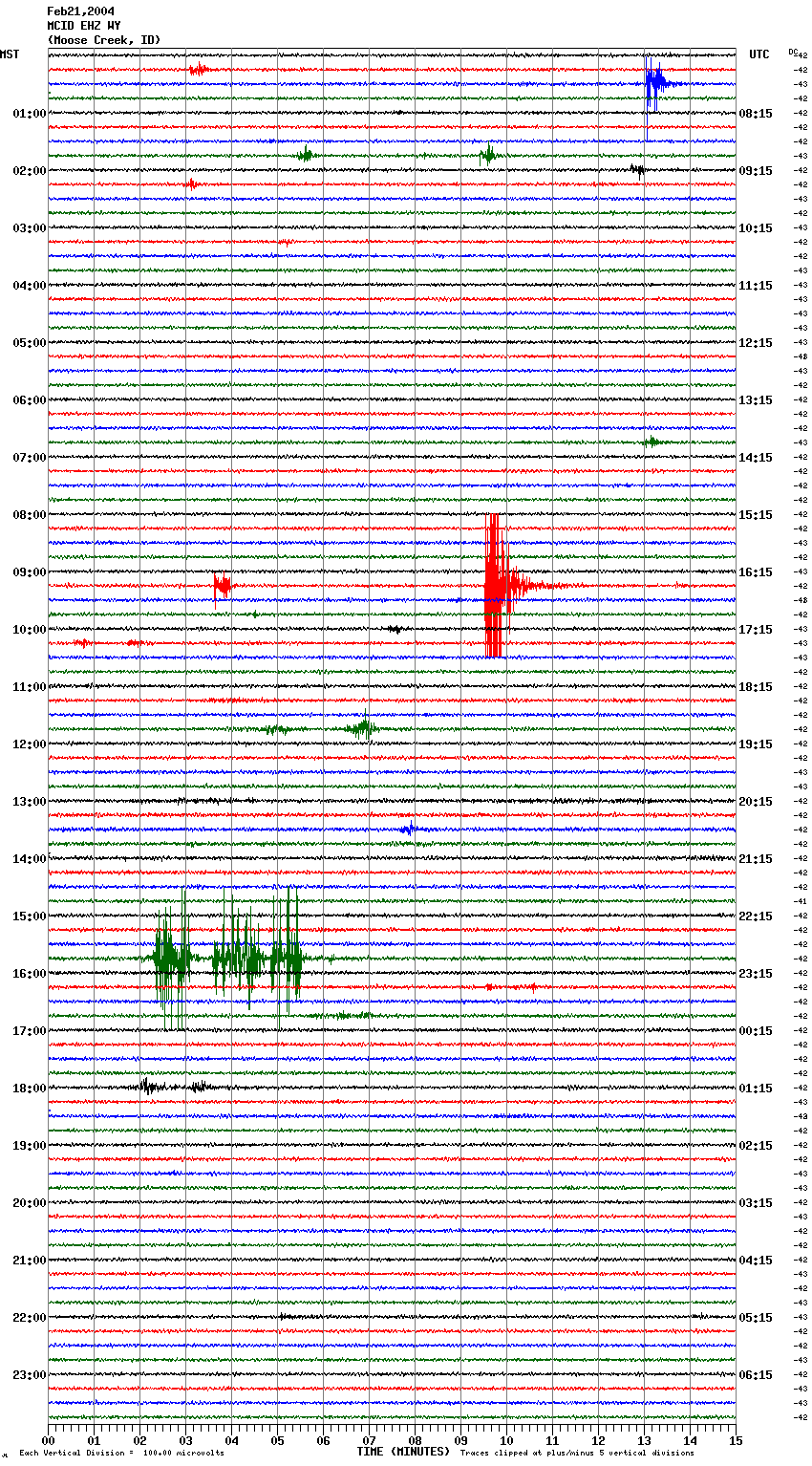The width and height of the screenshot is (812, 1466).
Task: Click the large green multi-burst signal
Action: tap(229, 958)
